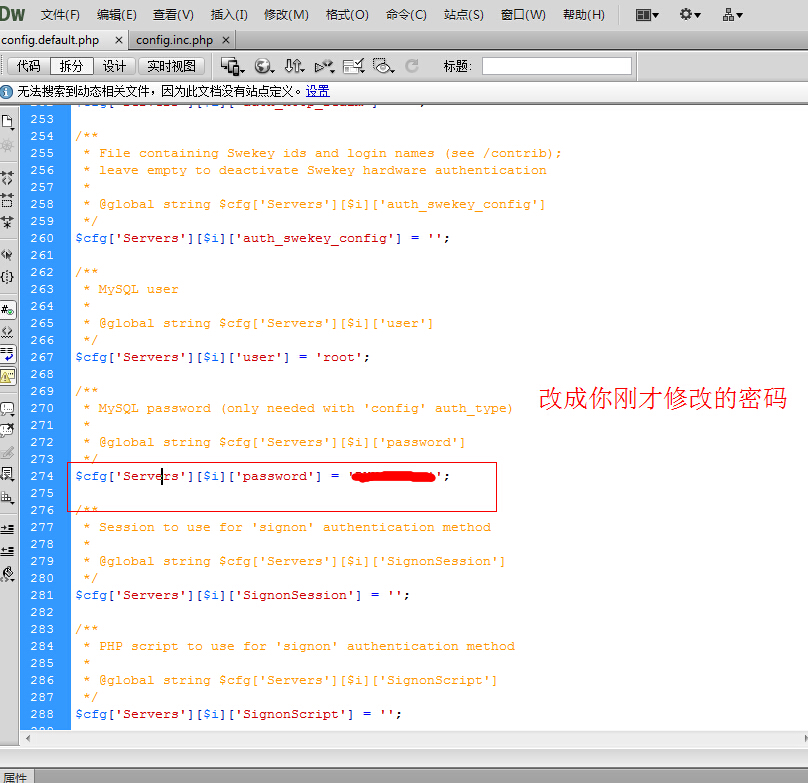Close the config.default.php tab
Viewport: 808px width, 783px height.
point(119,40)
